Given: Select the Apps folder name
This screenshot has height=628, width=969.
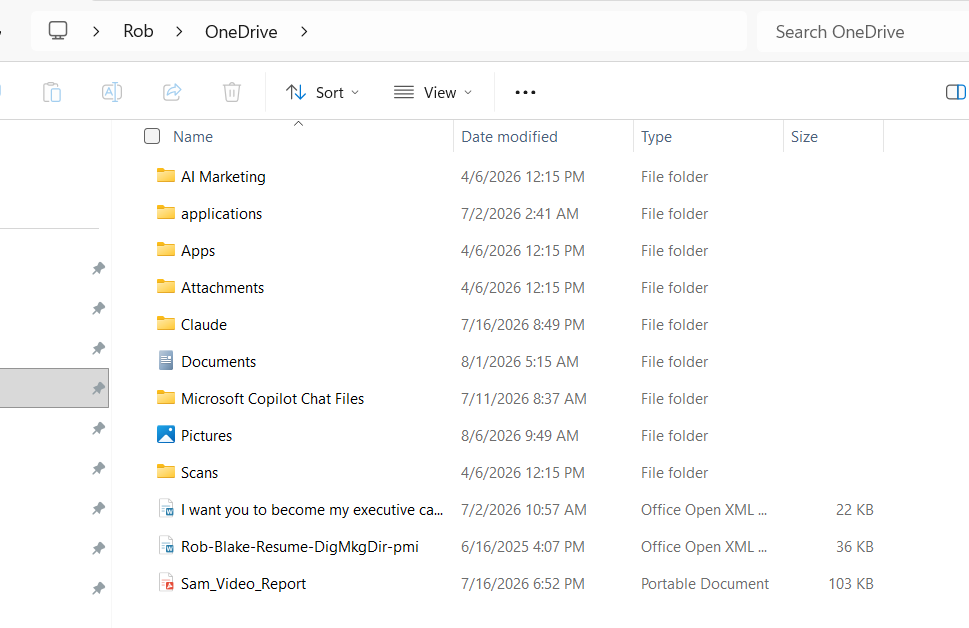Looking at the screenshot, I should coord(198,251).
